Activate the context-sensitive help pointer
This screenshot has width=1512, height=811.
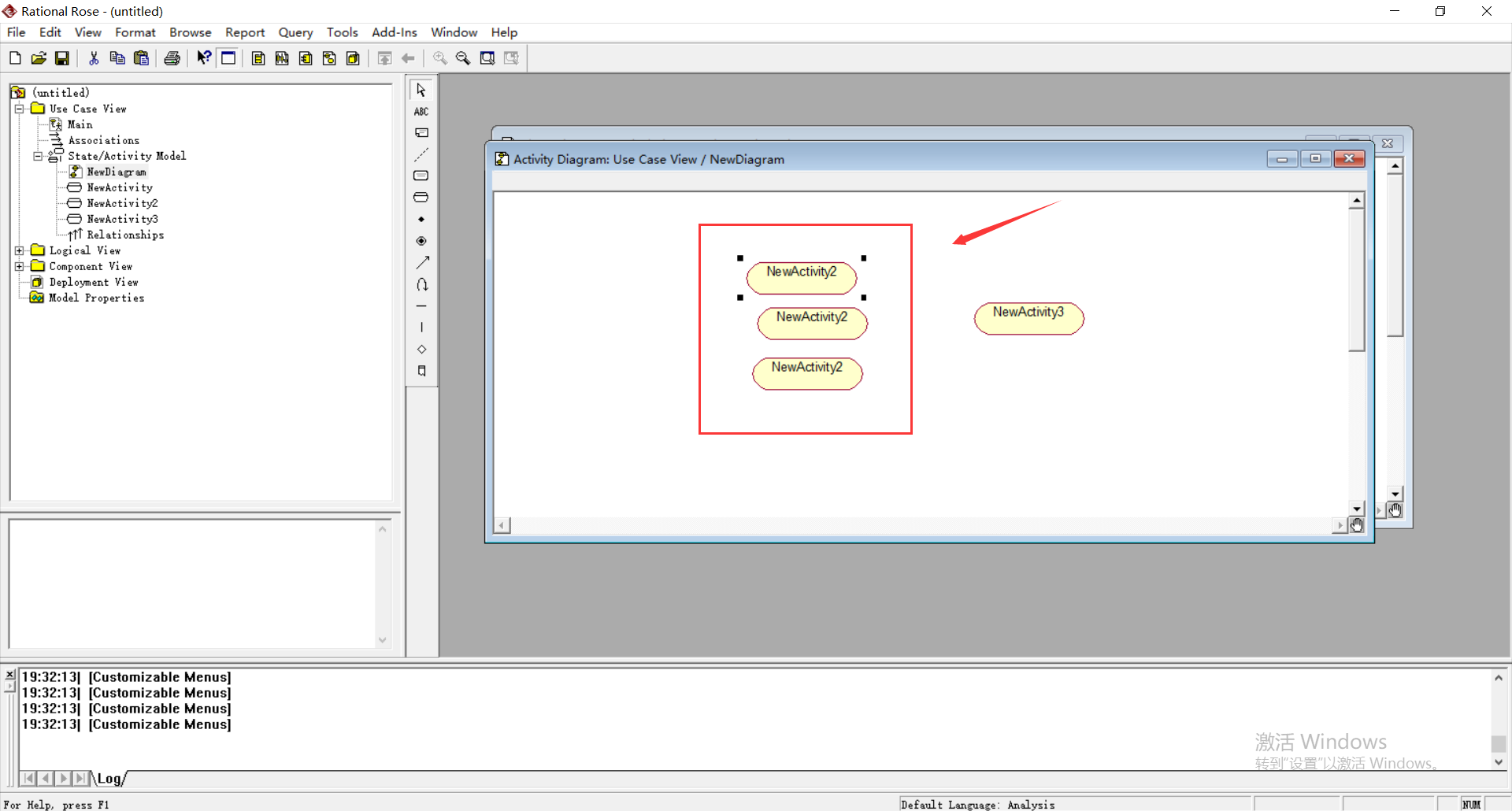click(204, 58)
